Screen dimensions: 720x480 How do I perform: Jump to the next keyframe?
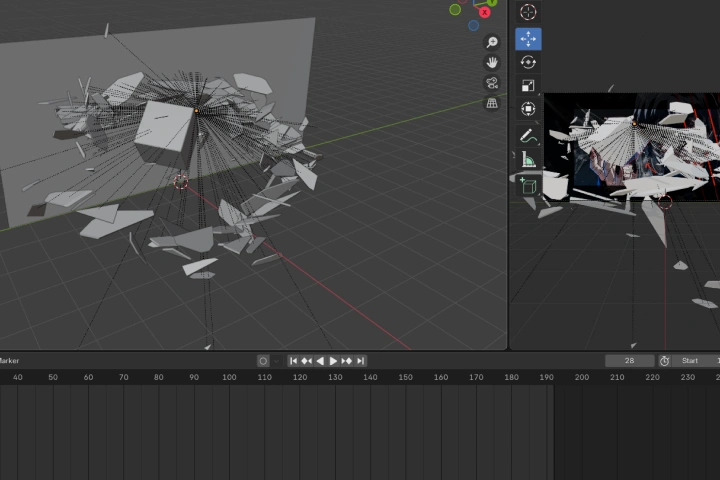[x=347, y=361]
